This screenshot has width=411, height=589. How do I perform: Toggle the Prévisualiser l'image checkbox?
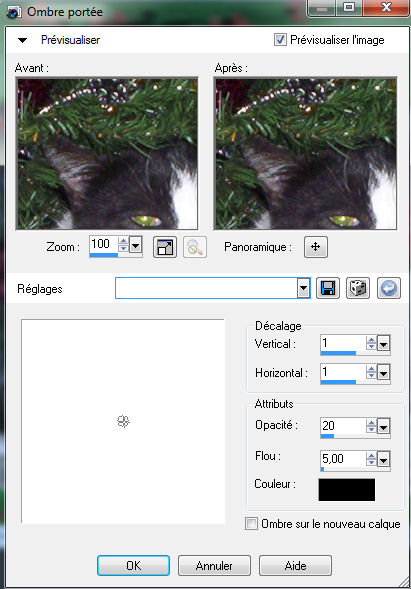coord(280,39)
